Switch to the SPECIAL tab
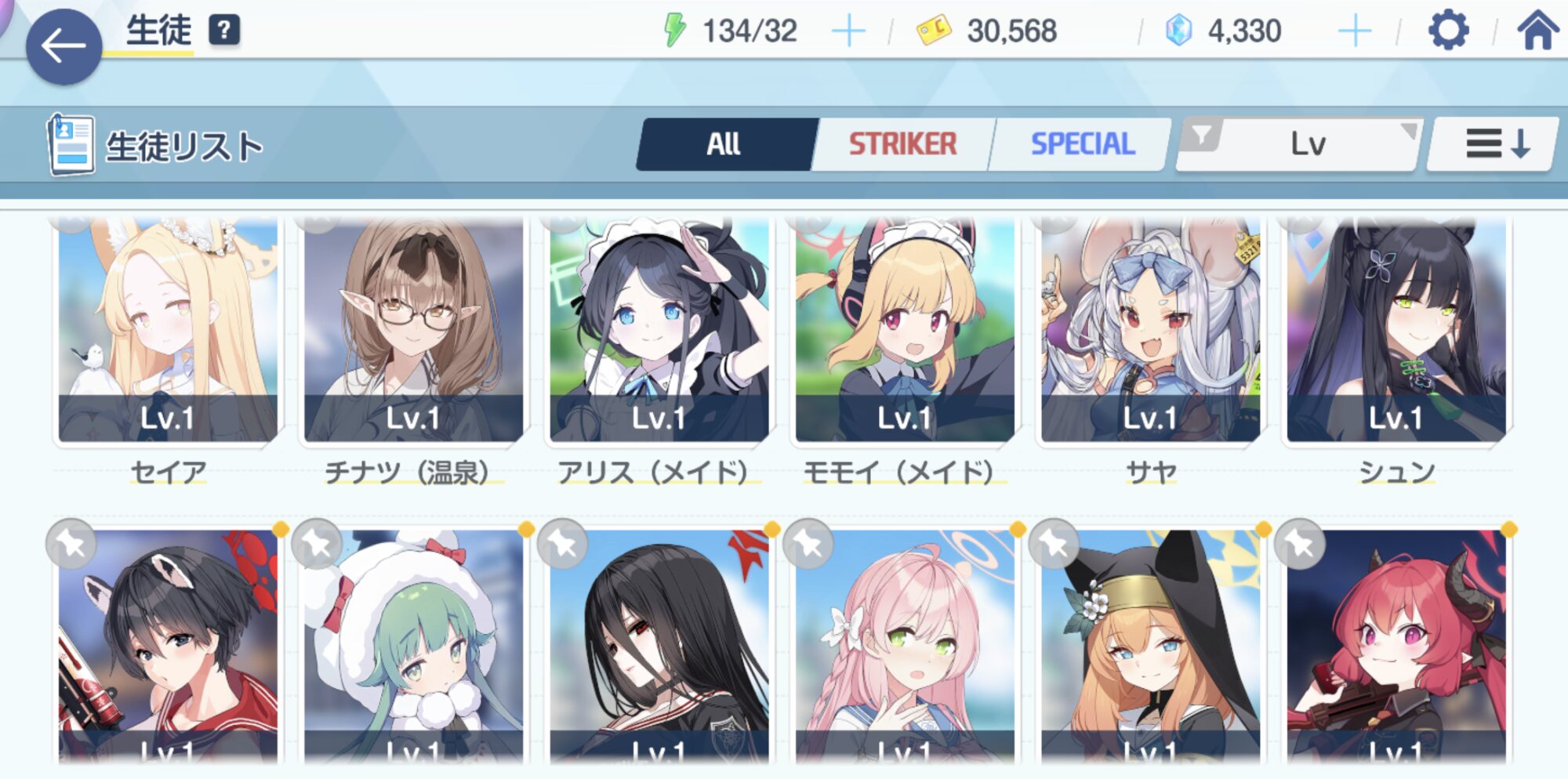1568x779 pixels. point(1082,144)
